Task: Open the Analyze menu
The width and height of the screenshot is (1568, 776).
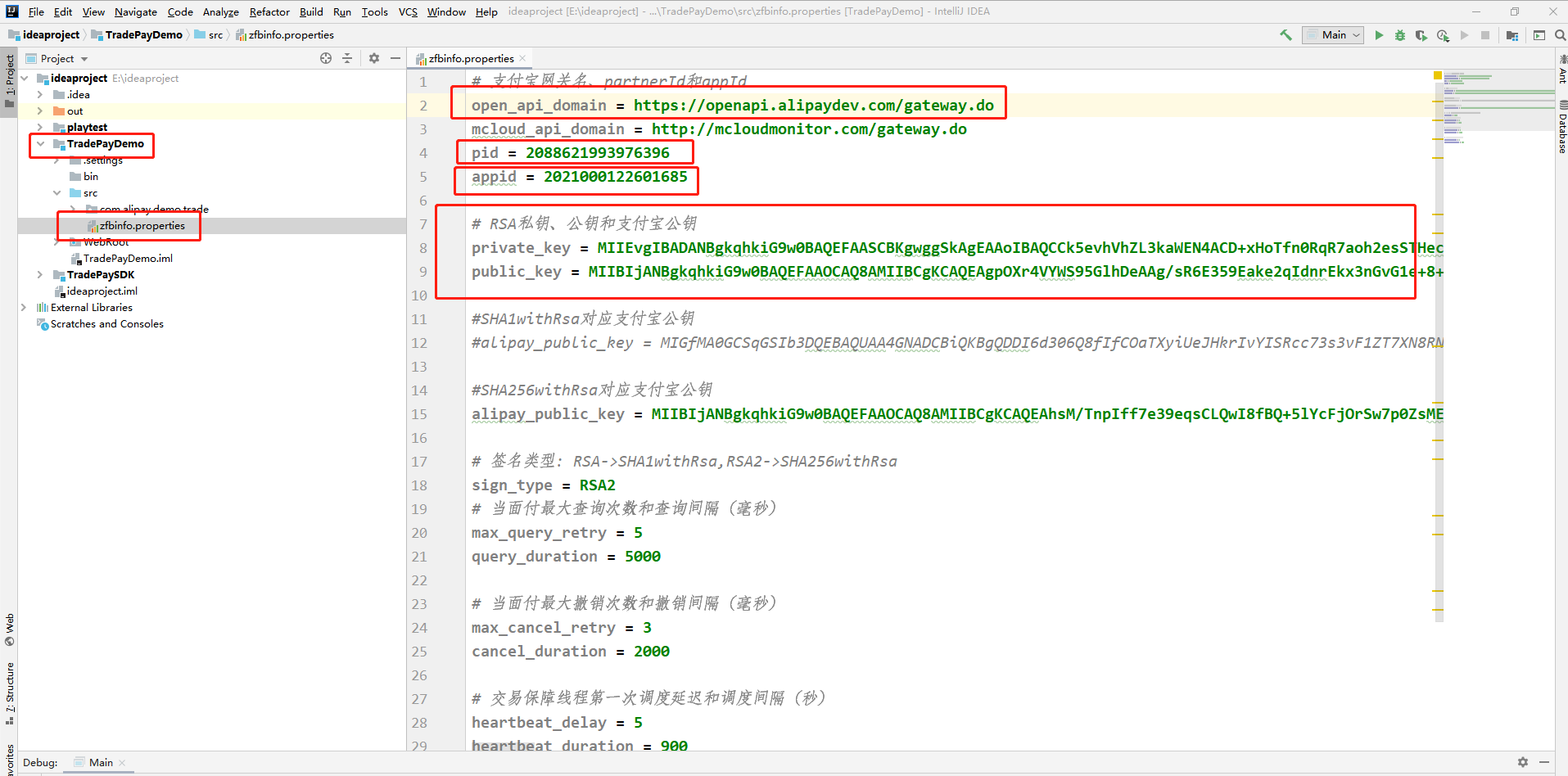Action: 221,11
